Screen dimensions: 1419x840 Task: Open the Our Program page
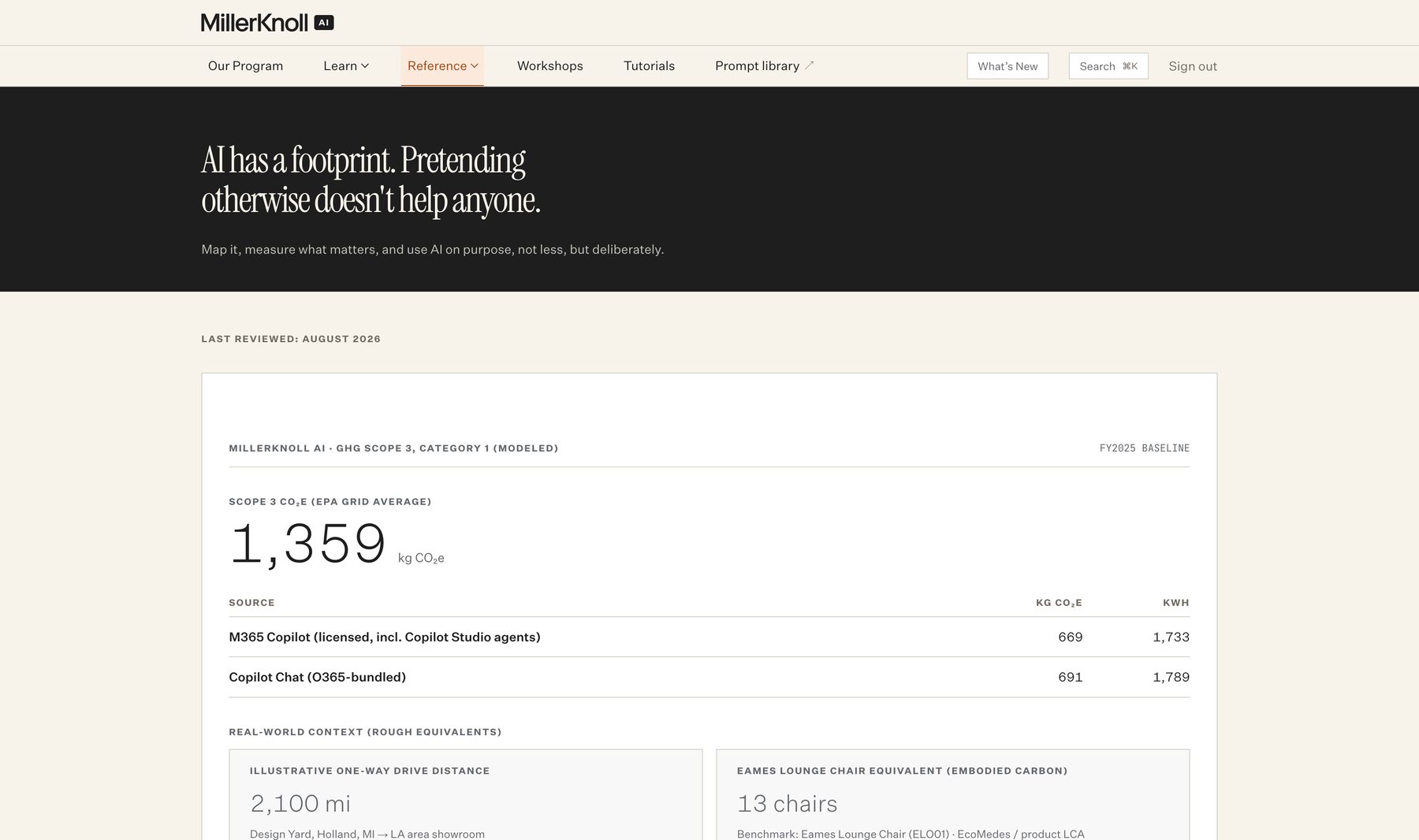(x=245, y=66)
